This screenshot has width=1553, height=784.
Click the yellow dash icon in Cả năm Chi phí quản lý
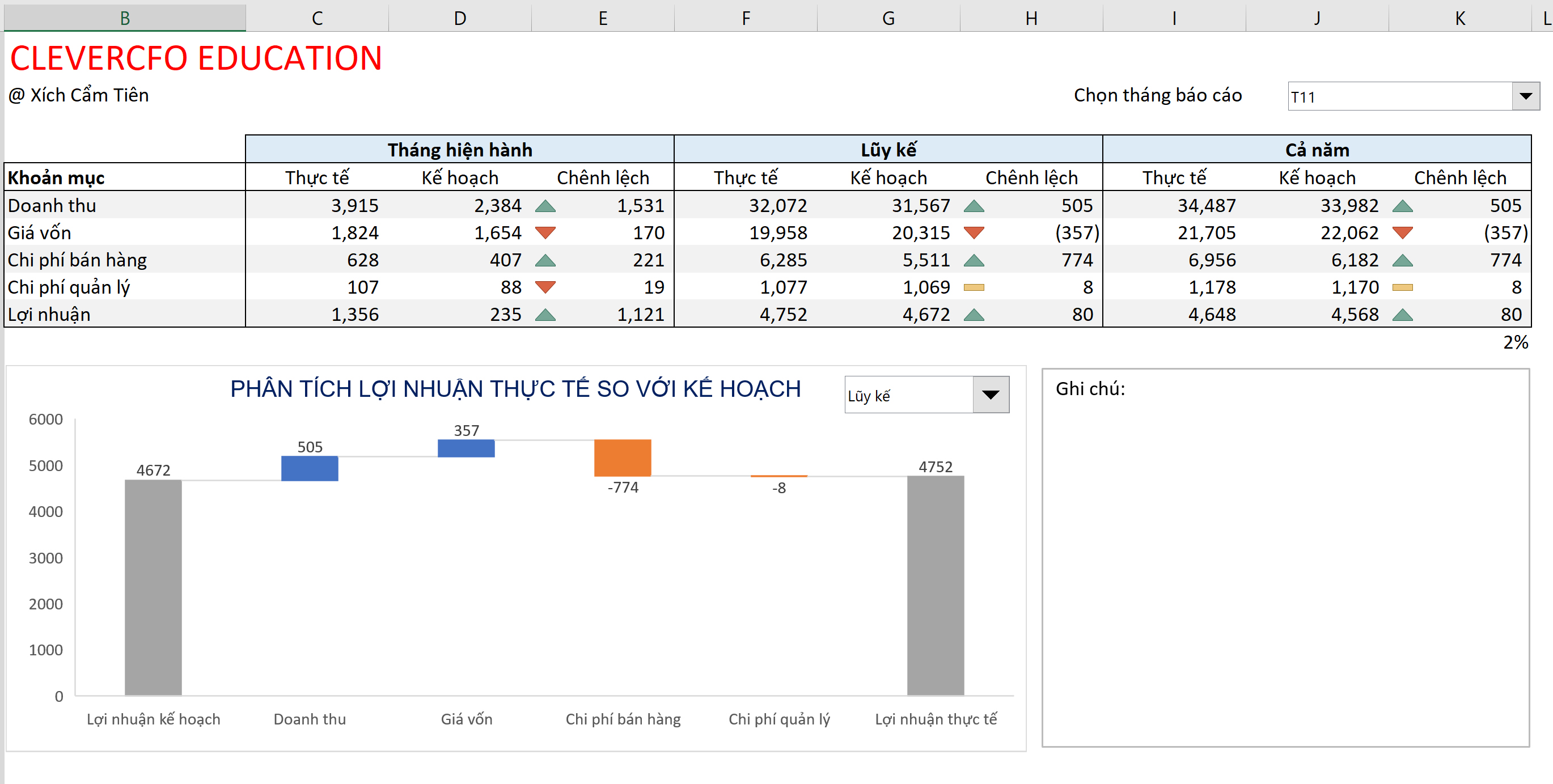click(1404, 287)
